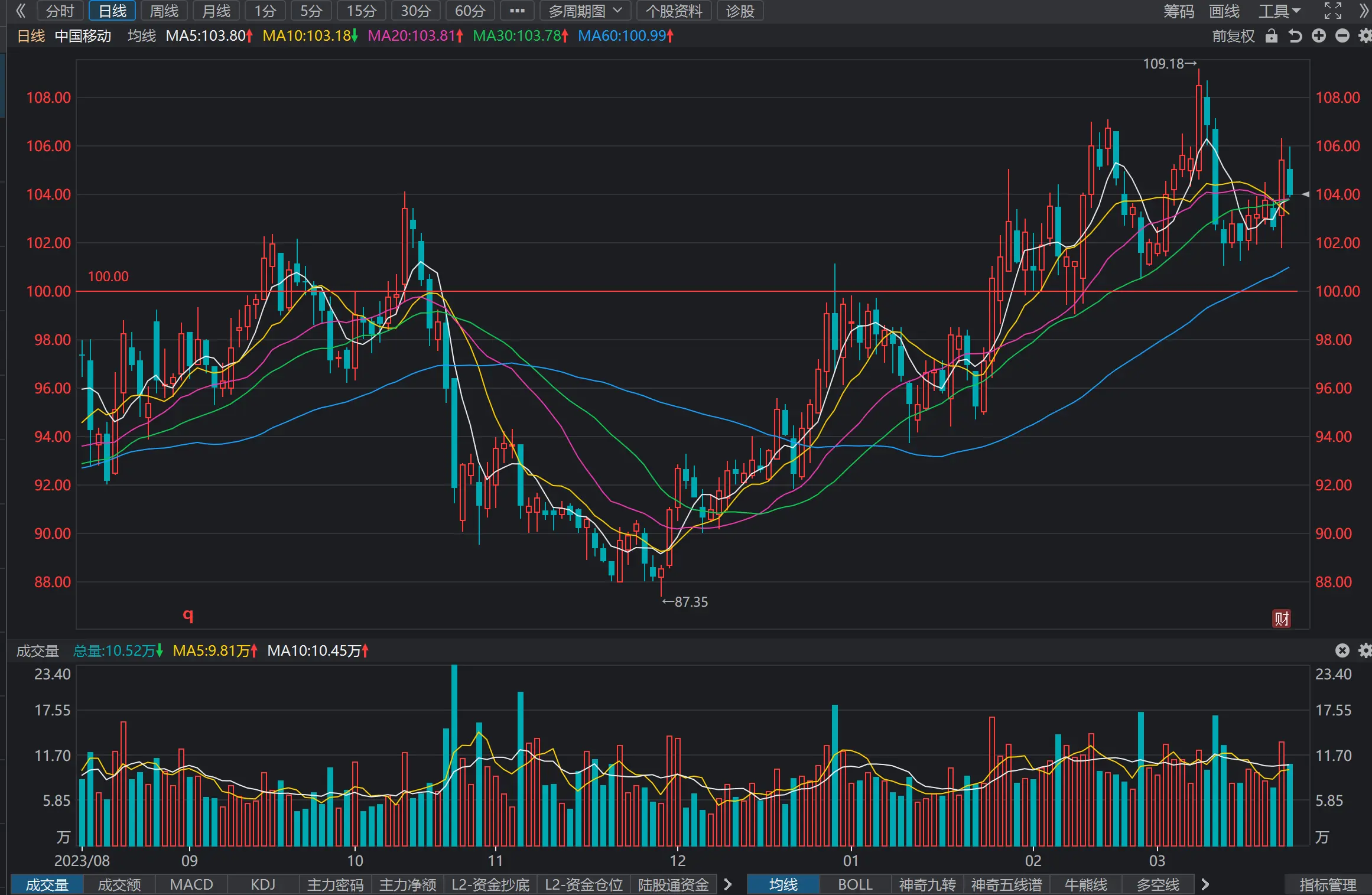Image resolution: width=1372 pixels, height=895 pixels.
Task: Expand the 多周期图 dropdown
Action: pyautogui.click(x=584, y=11)
